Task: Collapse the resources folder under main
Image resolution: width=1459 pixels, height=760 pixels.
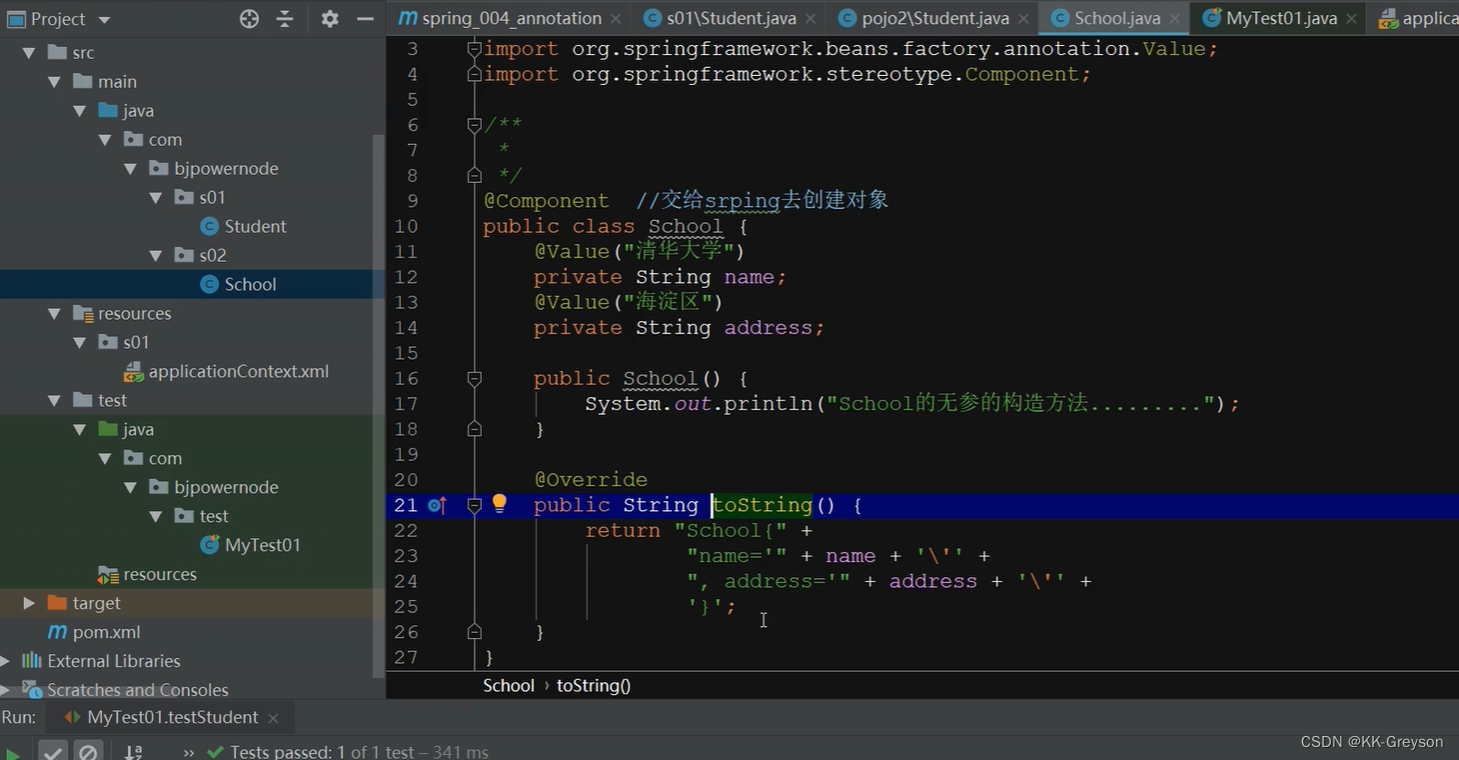Action: pos(55,314)
